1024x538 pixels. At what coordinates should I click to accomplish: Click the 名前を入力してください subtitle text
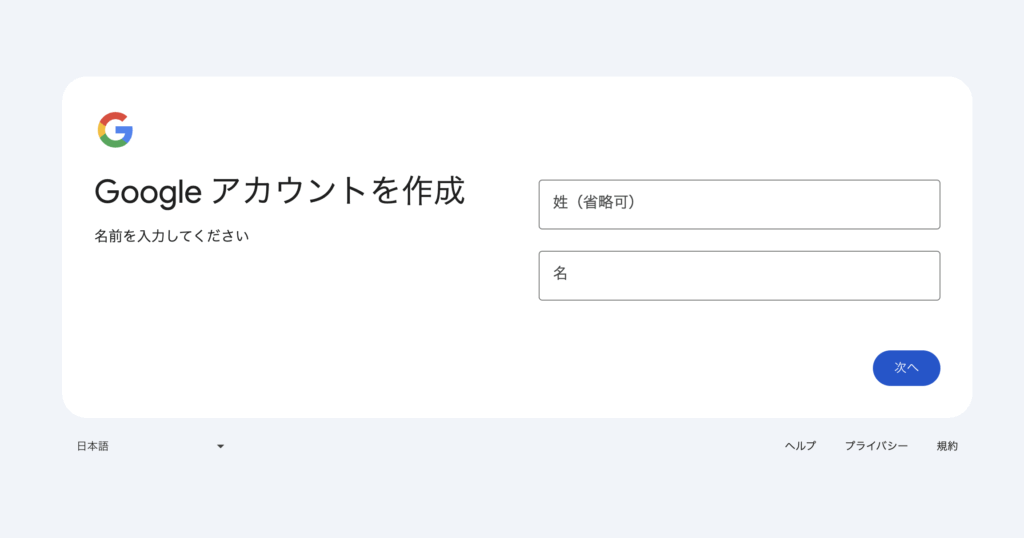[171, 237]
